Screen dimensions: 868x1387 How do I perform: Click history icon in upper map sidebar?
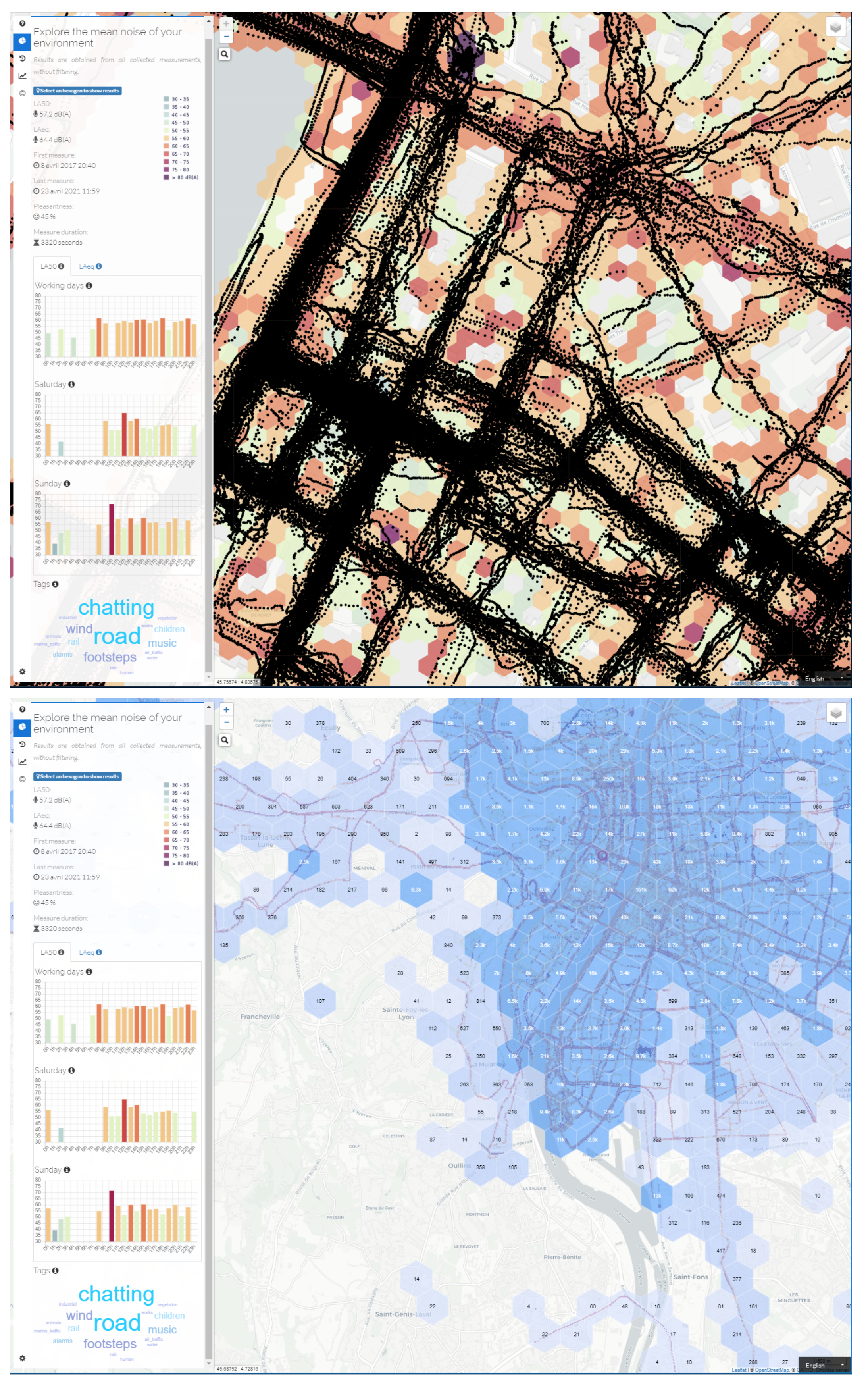[x=22, y=58]
